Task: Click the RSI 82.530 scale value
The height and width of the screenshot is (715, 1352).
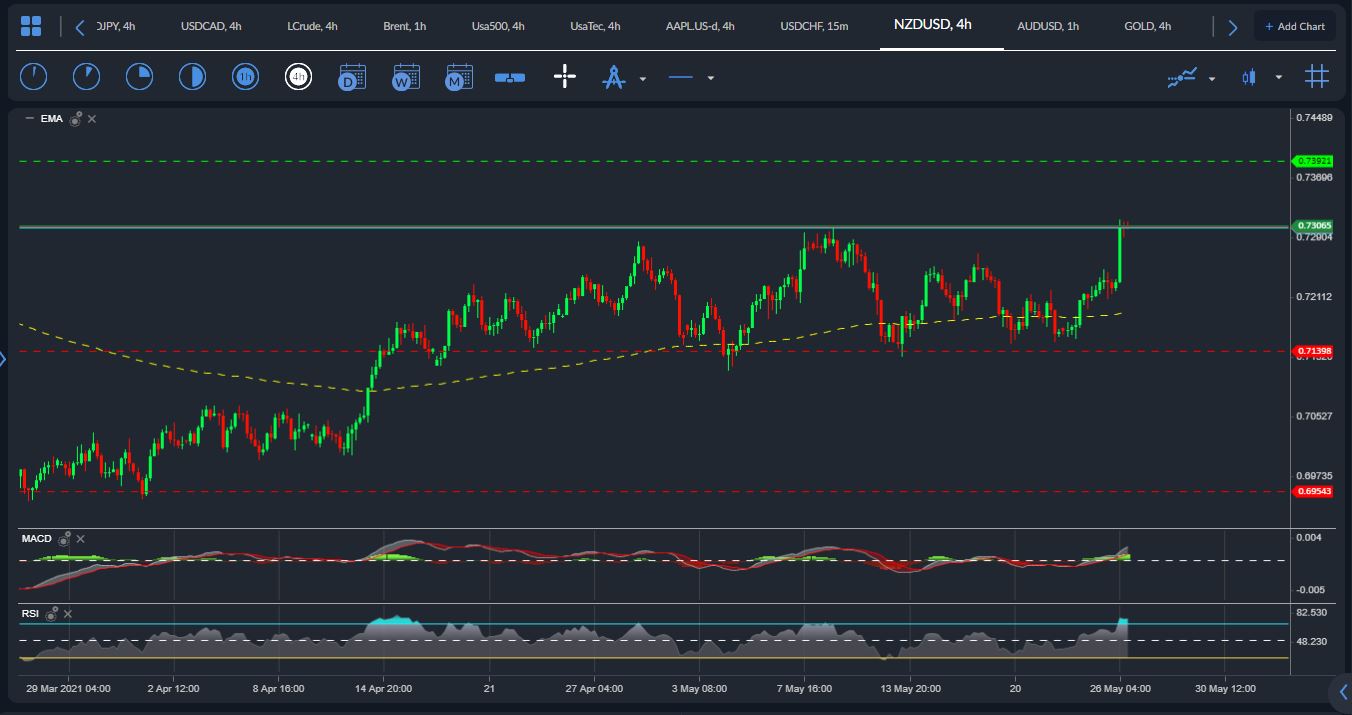Action: point(1311,612)
